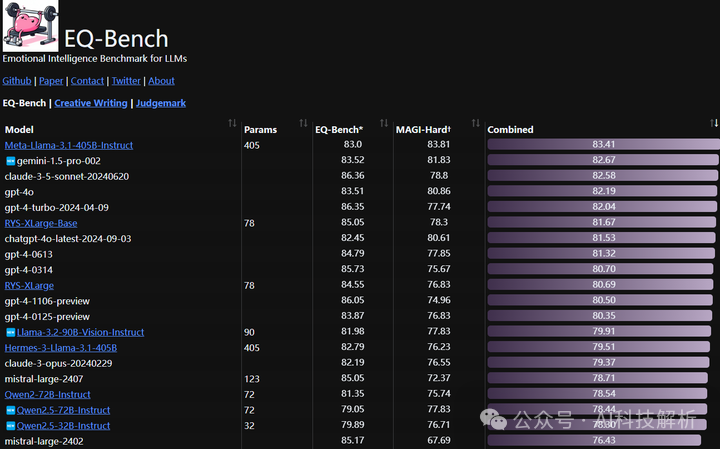Open Llama-3.2-90B-Vision-Instruct model link
Image resolution: width=720 pixels, height=449 pixels.
pyautogui.click(x=80, y=332)
